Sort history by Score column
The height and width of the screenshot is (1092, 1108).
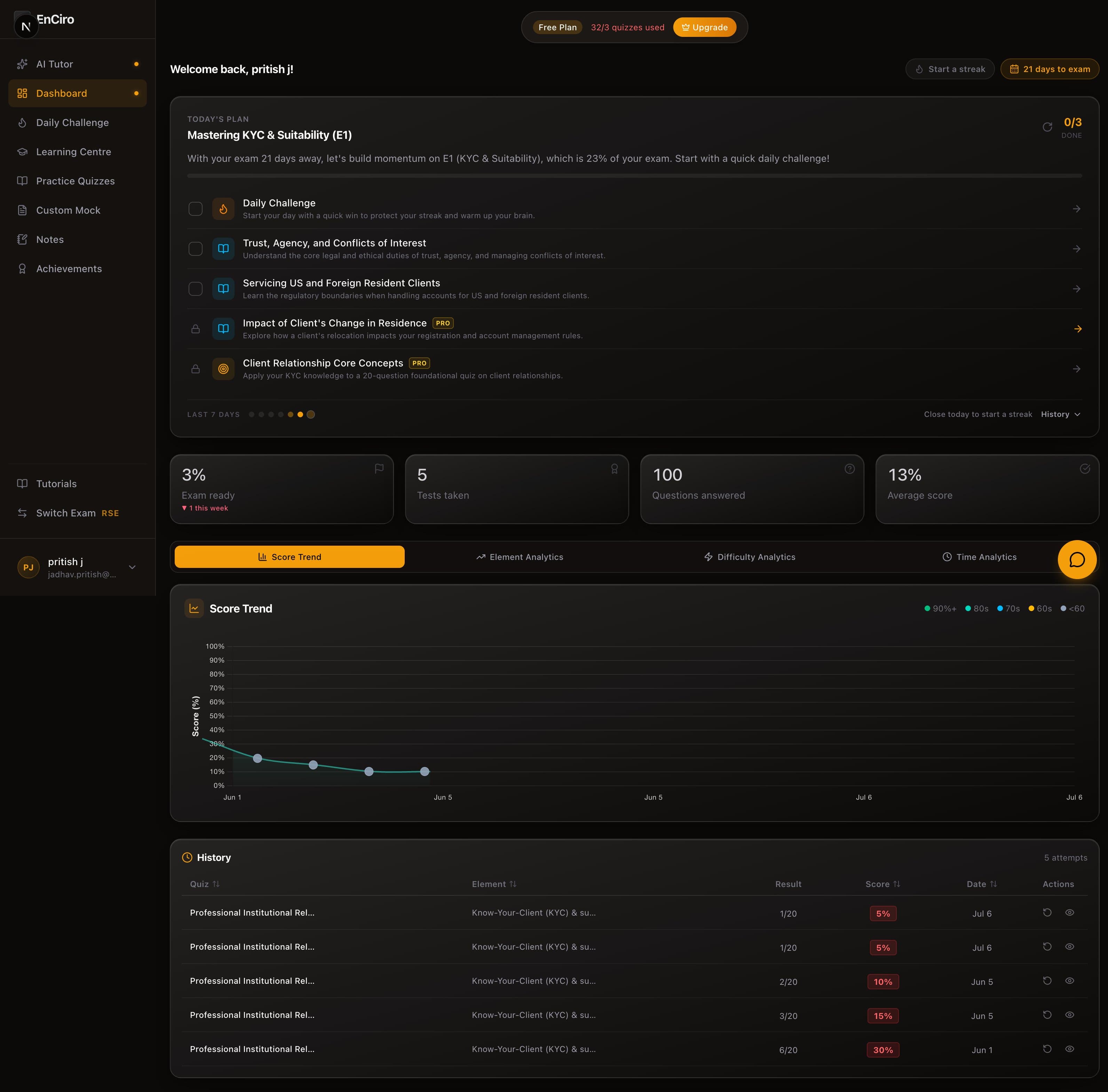883,884
